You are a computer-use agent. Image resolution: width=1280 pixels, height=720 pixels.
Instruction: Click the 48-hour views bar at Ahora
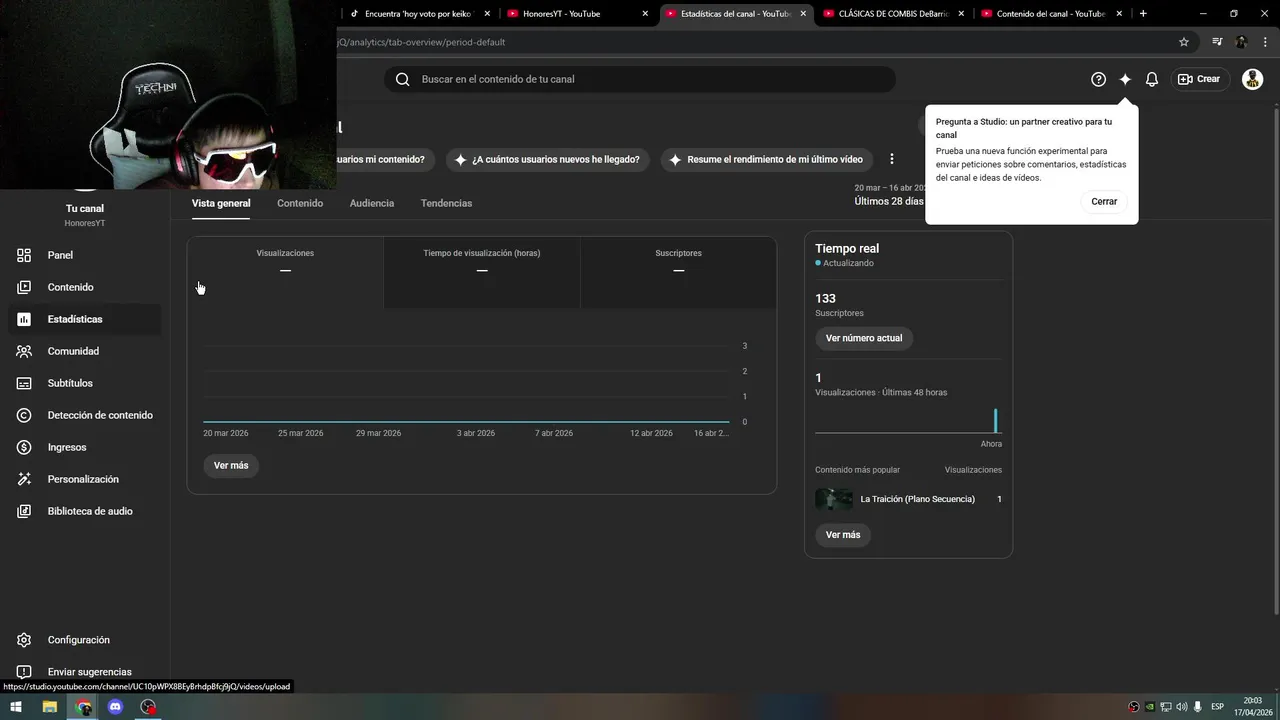click(995, 420)
